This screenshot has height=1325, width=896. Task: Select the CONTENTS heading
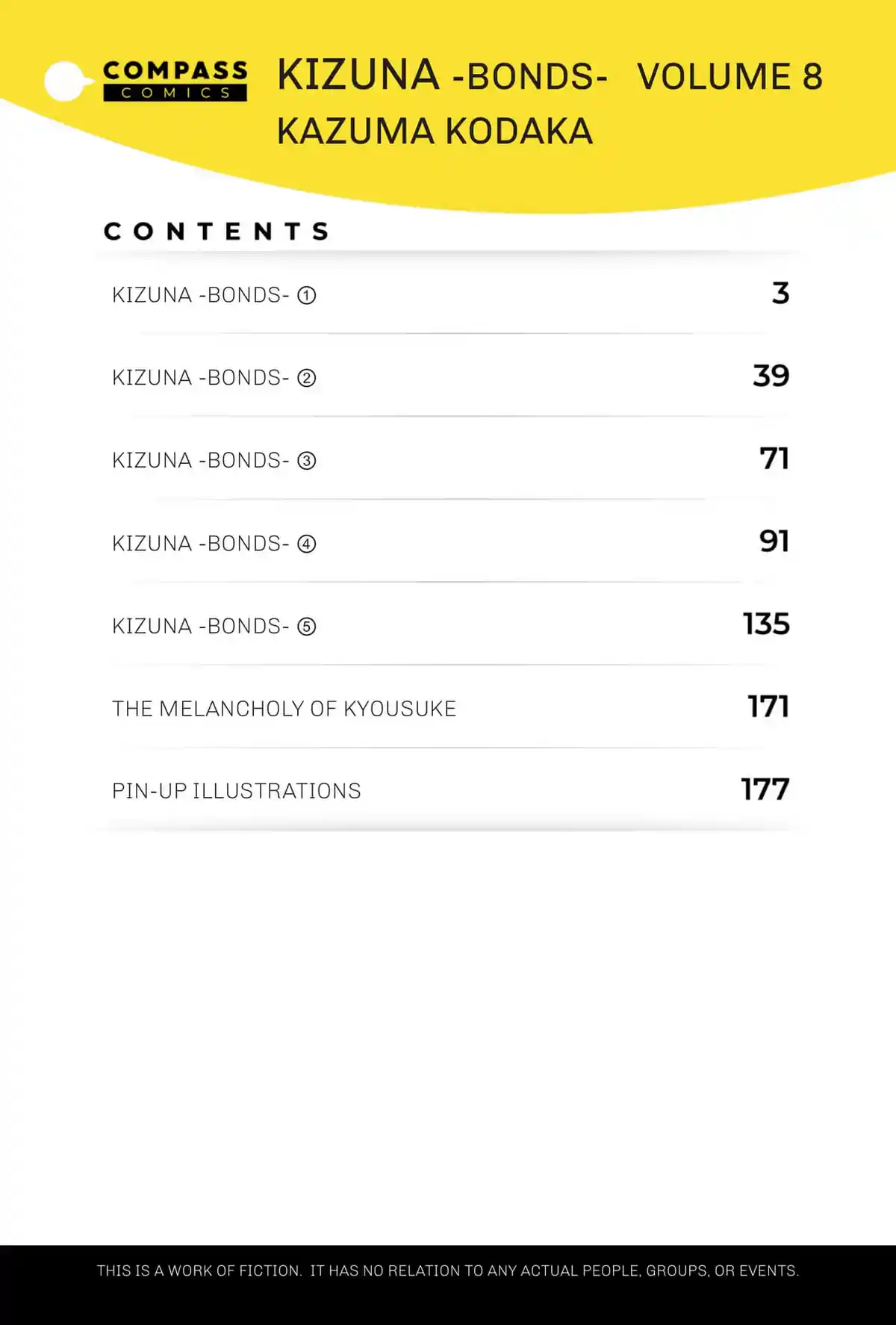(217, 232)
